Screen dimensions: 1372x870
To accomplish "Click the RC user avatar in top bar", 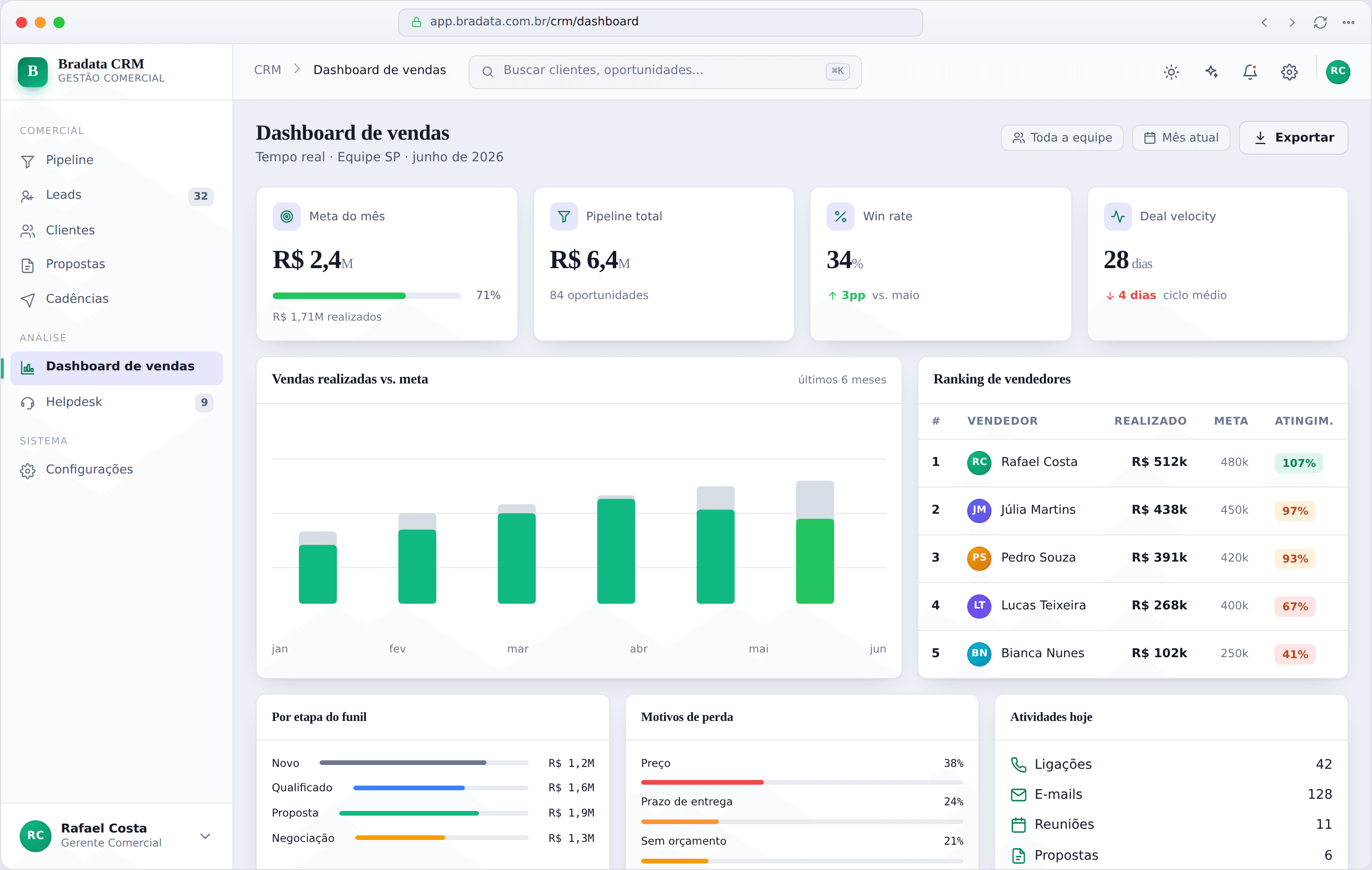I will [1338, 71].
